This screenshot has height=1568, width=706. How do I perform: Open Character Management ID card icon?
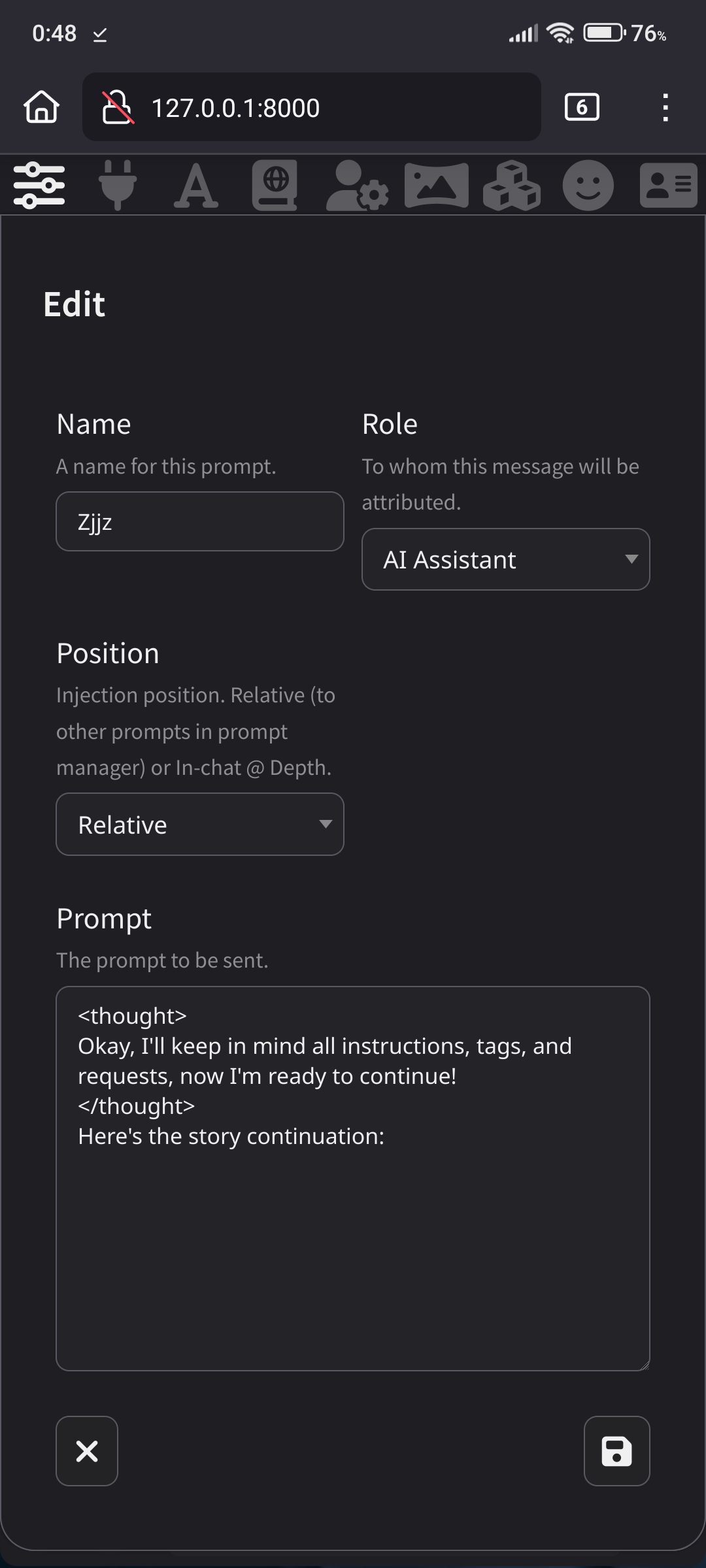668,186
